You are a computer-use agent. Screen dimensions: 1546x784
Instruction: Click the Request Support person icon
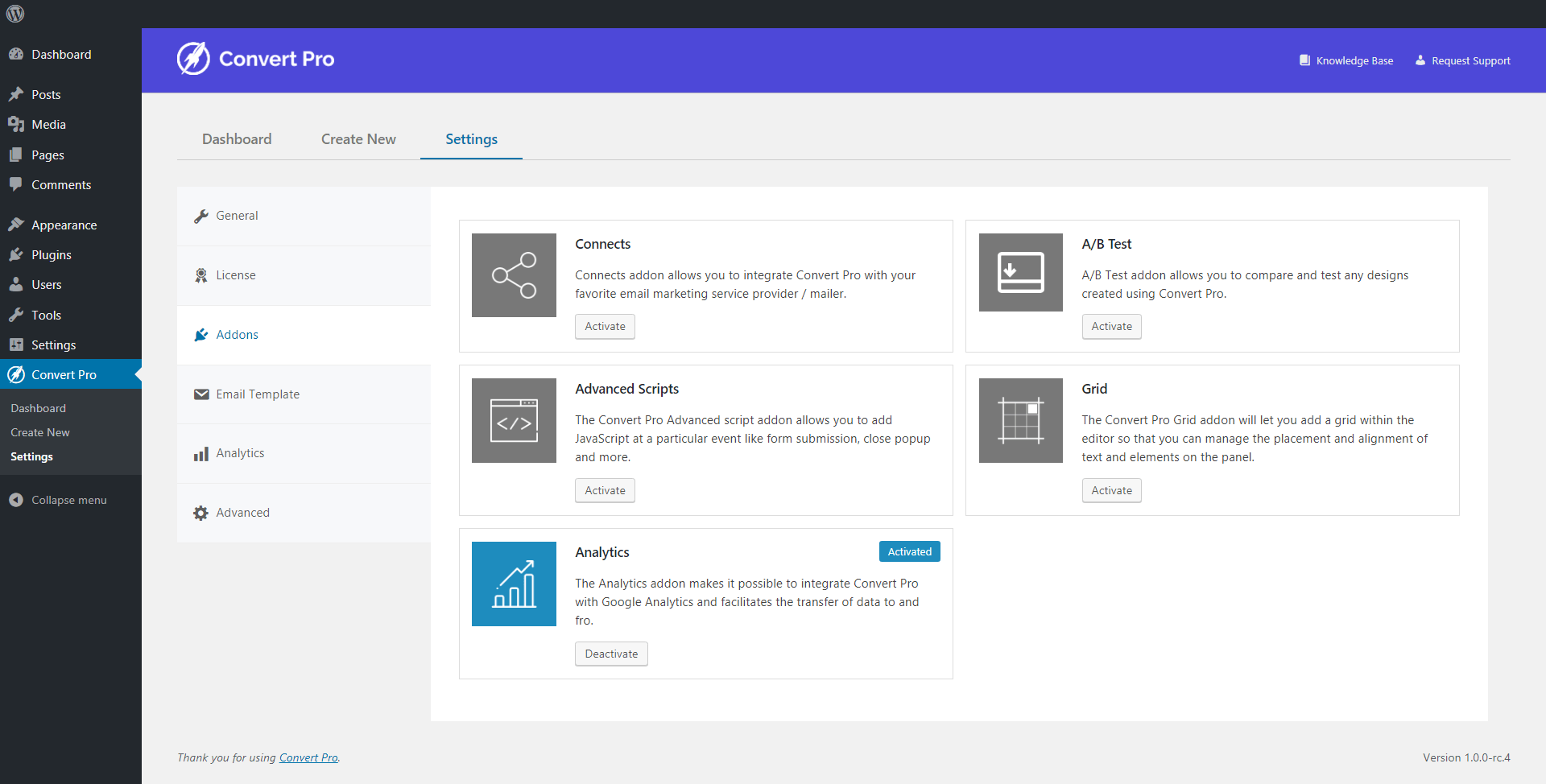(x=1420, y=60)
